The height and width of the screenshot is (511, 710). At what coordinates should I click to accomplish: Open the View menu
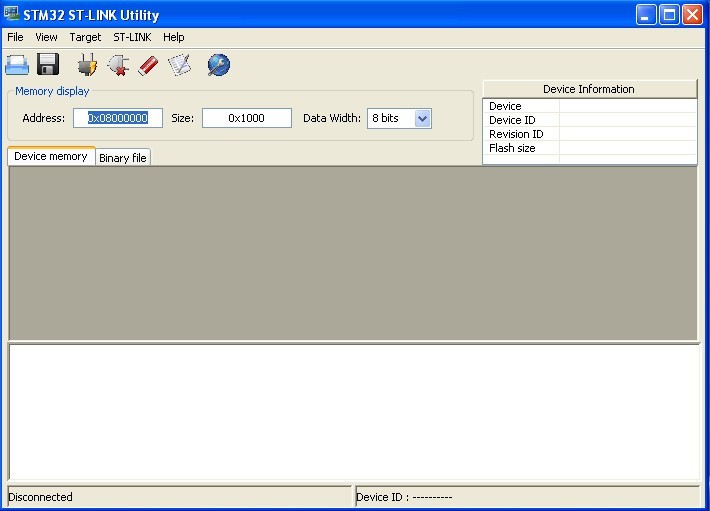tap(46, 37)
